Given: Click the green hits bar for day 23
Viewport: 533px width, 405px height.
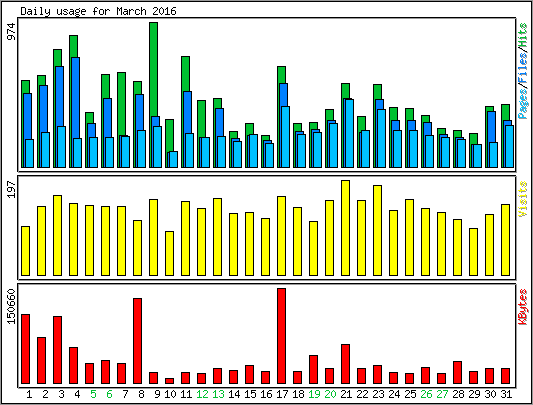Looking at the screenshot, I should click(377, 92).
